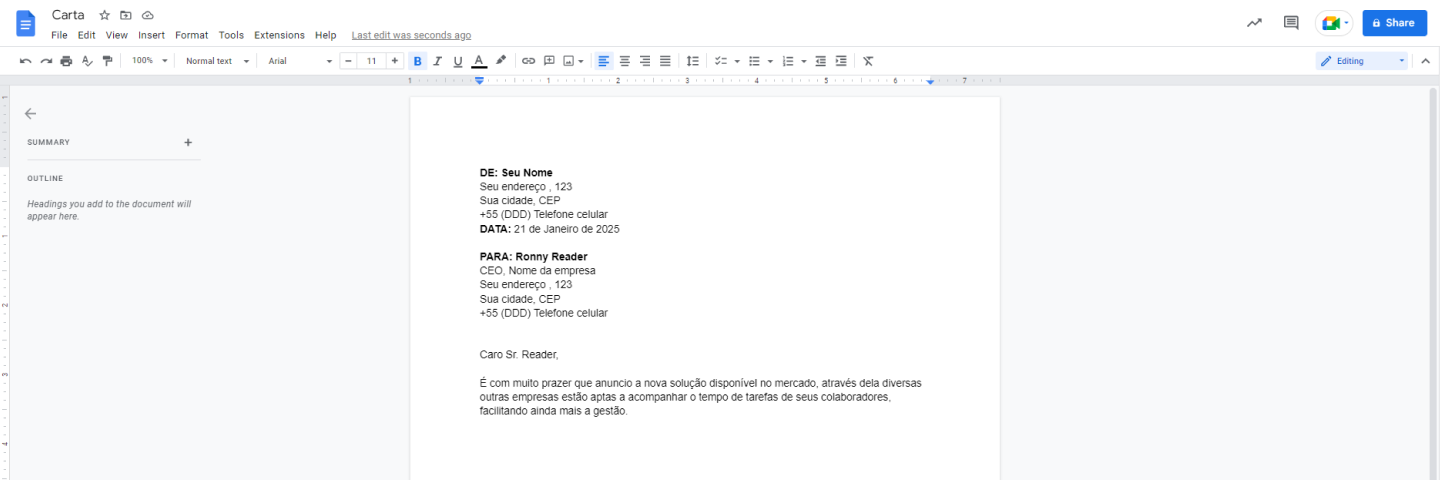Open 'Last edit was seconds ago' link
Image resolution: width=1440 pixels, height=480 pixels.
(411, 35)
